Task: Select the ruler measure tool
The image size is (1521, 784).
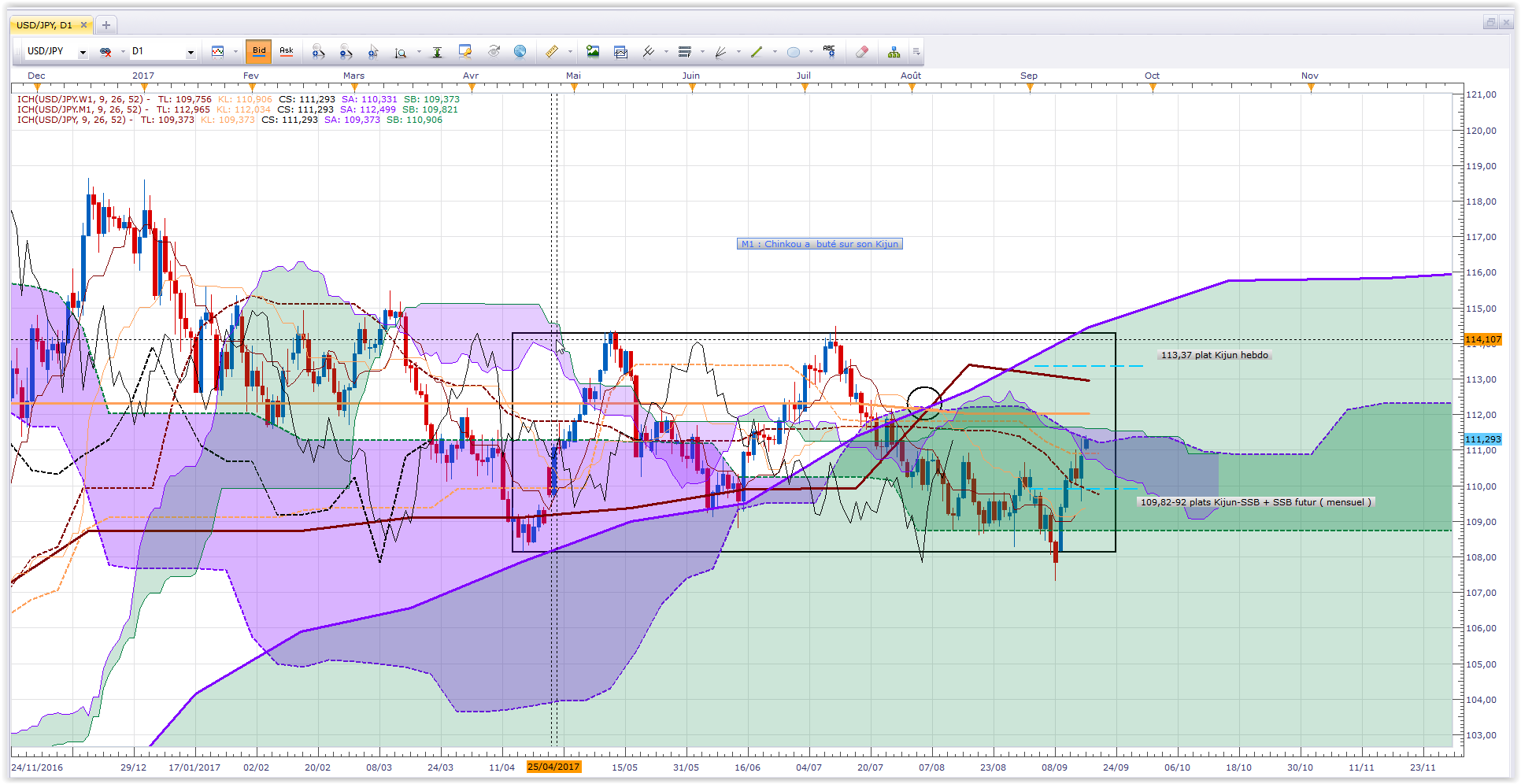Action: [552, 52]
